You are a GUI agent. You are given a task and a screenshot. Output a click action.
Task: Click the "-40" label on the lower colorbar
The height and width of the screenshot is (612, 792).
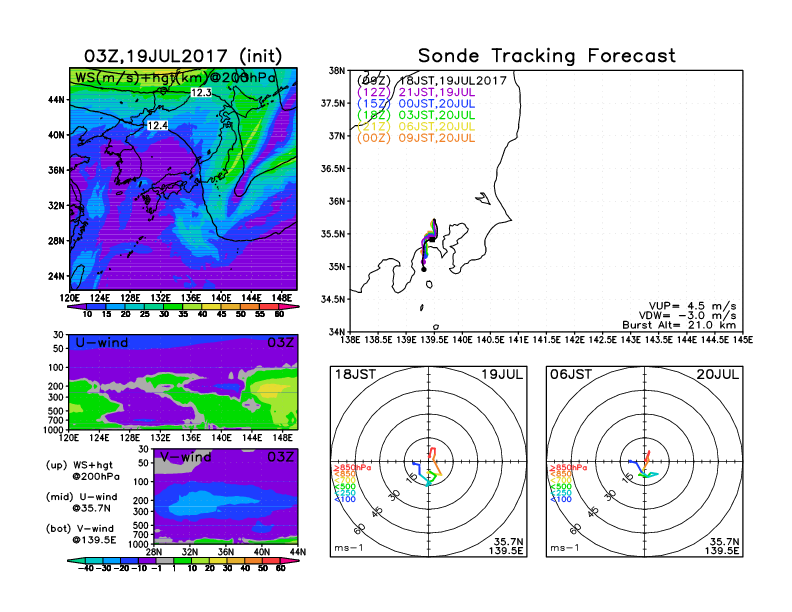tap(86, 568)
